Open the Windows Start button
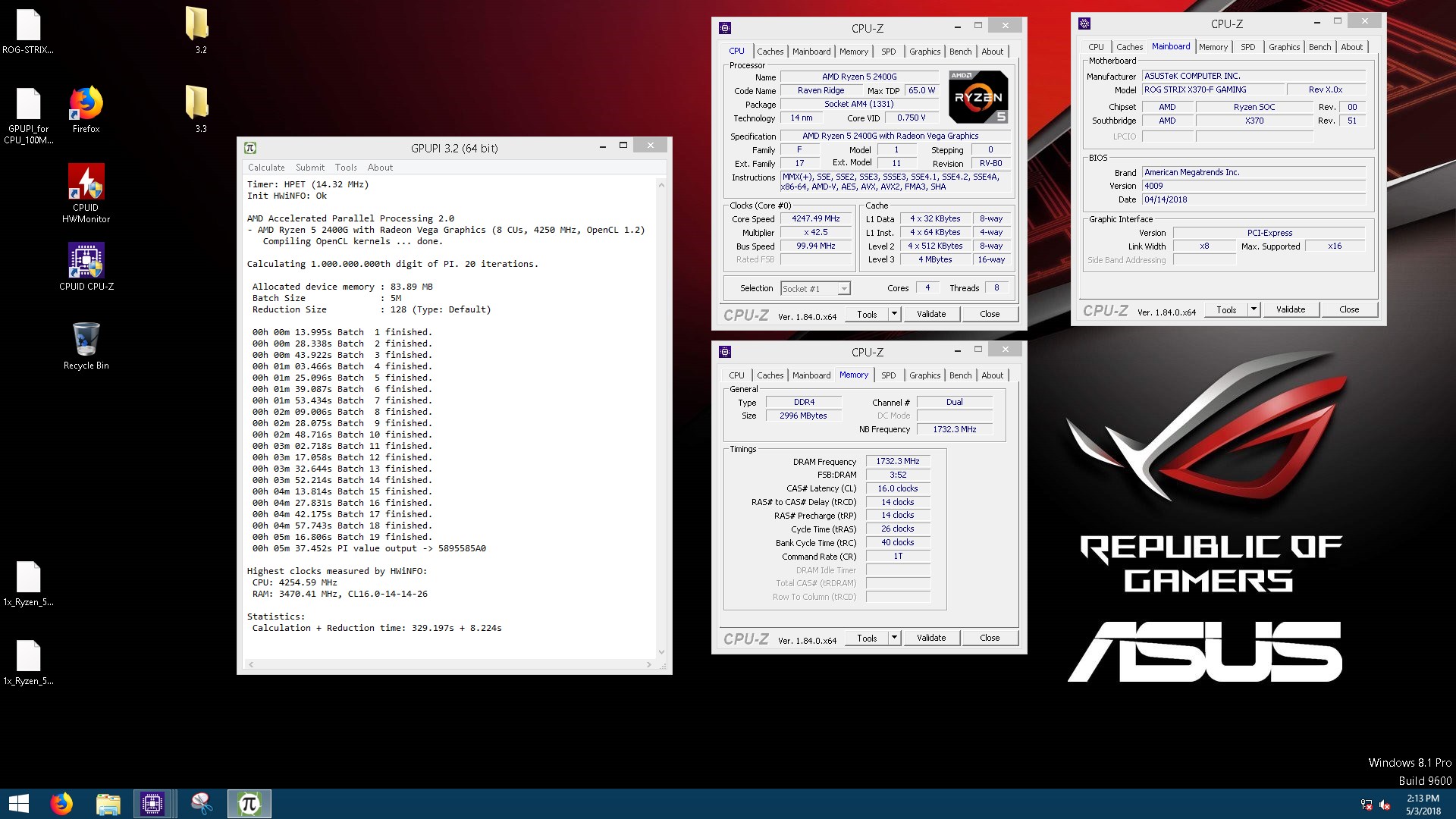1456x819 pixels. click(18, 804)
